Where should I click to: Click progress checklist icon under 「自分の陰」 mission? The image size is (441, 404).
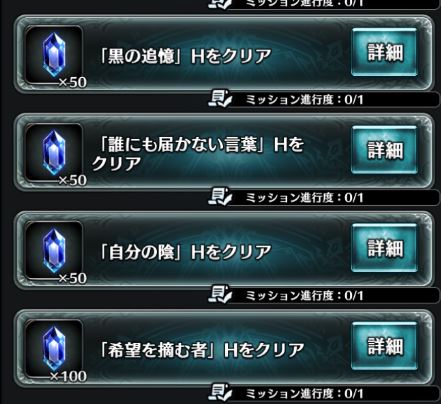tap(219, 295)
